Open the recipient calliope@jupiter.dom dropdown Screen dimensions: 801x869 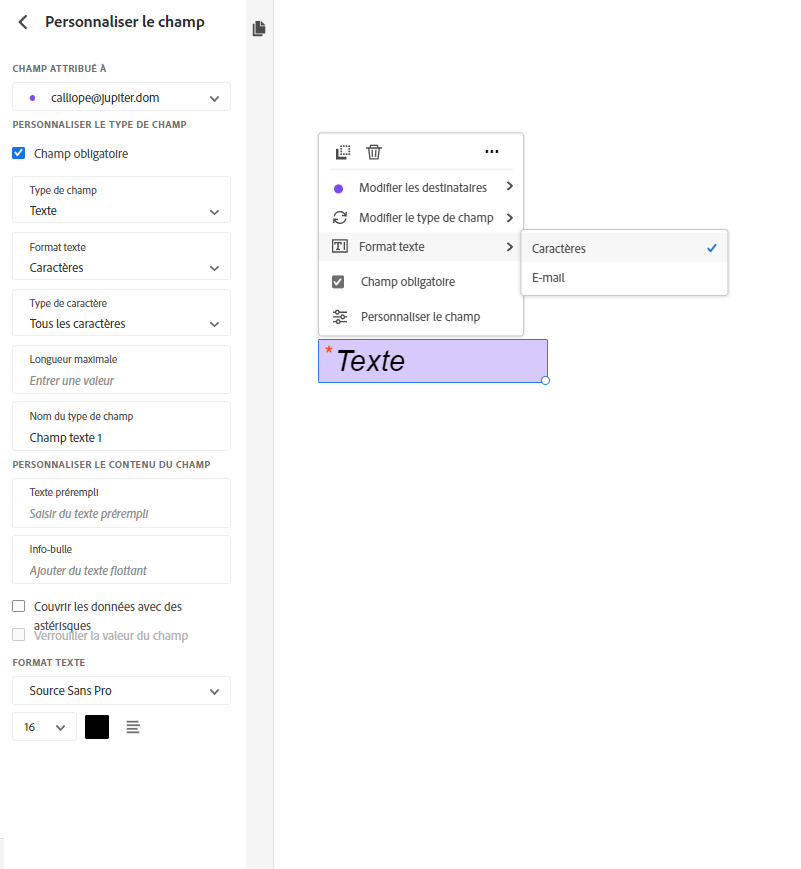122,98
